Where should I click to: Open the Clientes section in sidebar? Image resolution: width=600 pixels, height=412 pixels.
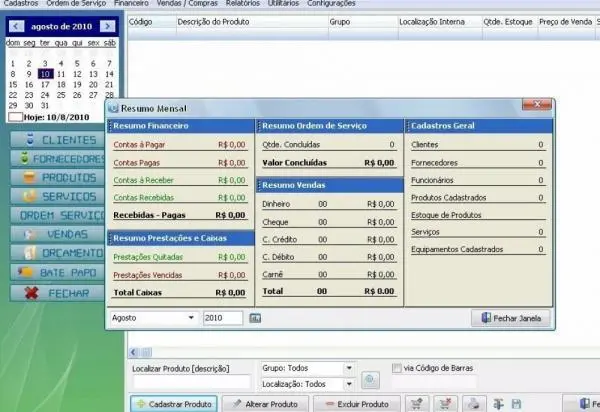60,140
